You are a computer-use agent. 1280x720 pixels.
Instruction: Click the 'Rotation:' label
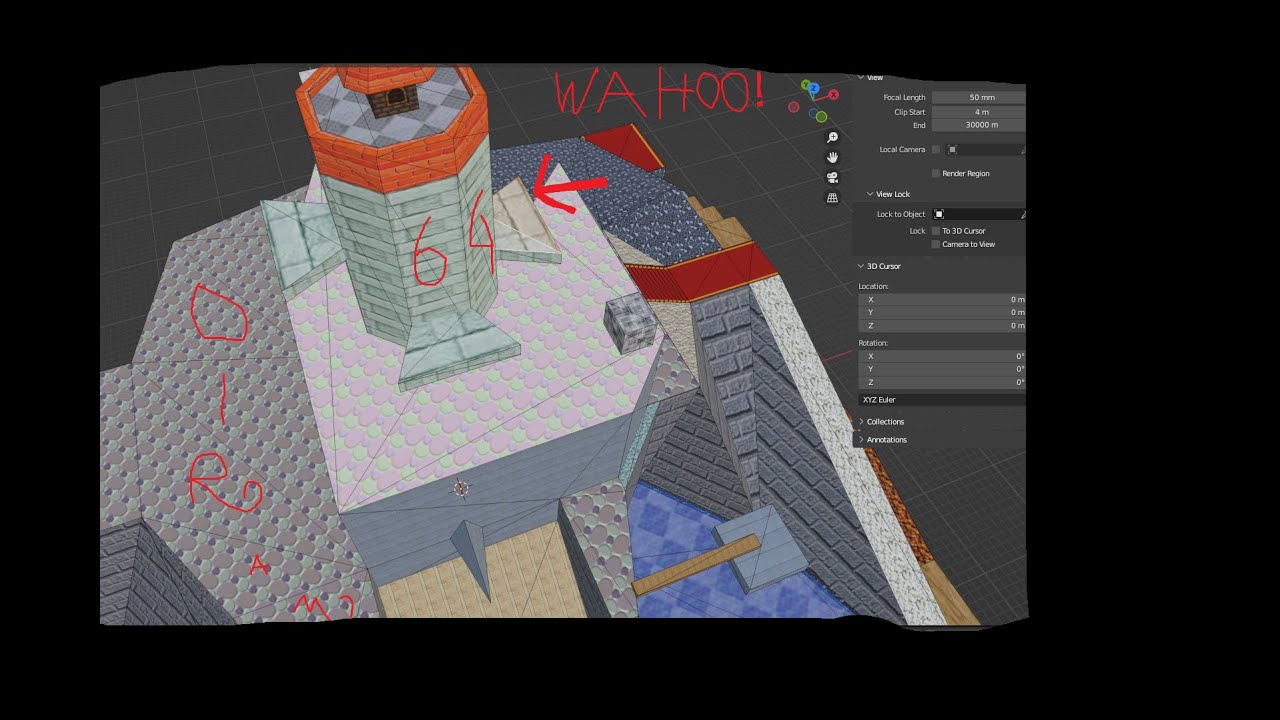pos(873,343)
